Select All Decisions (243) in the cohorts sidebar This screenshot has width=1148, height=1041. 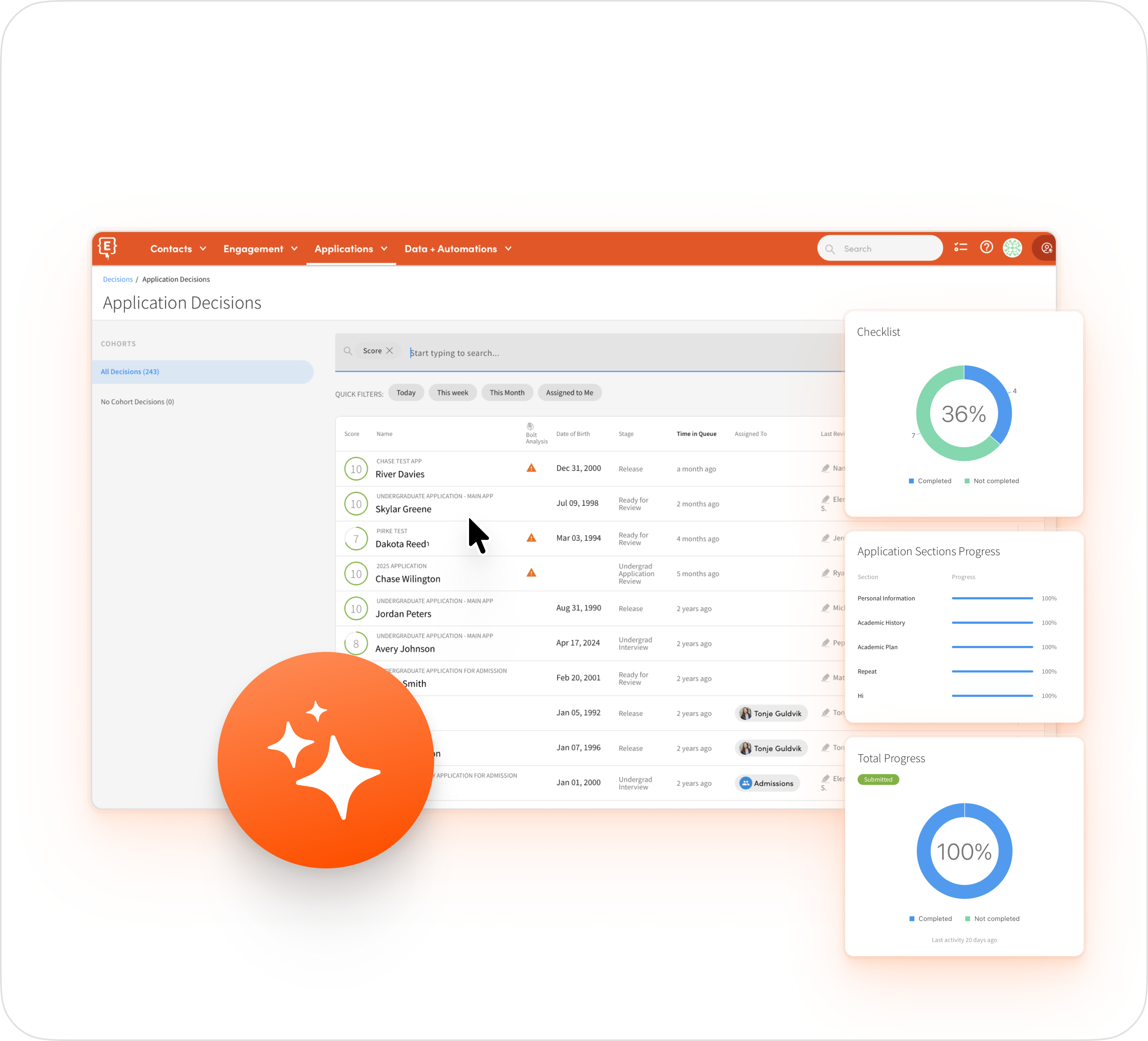click(x=130, y=372)
